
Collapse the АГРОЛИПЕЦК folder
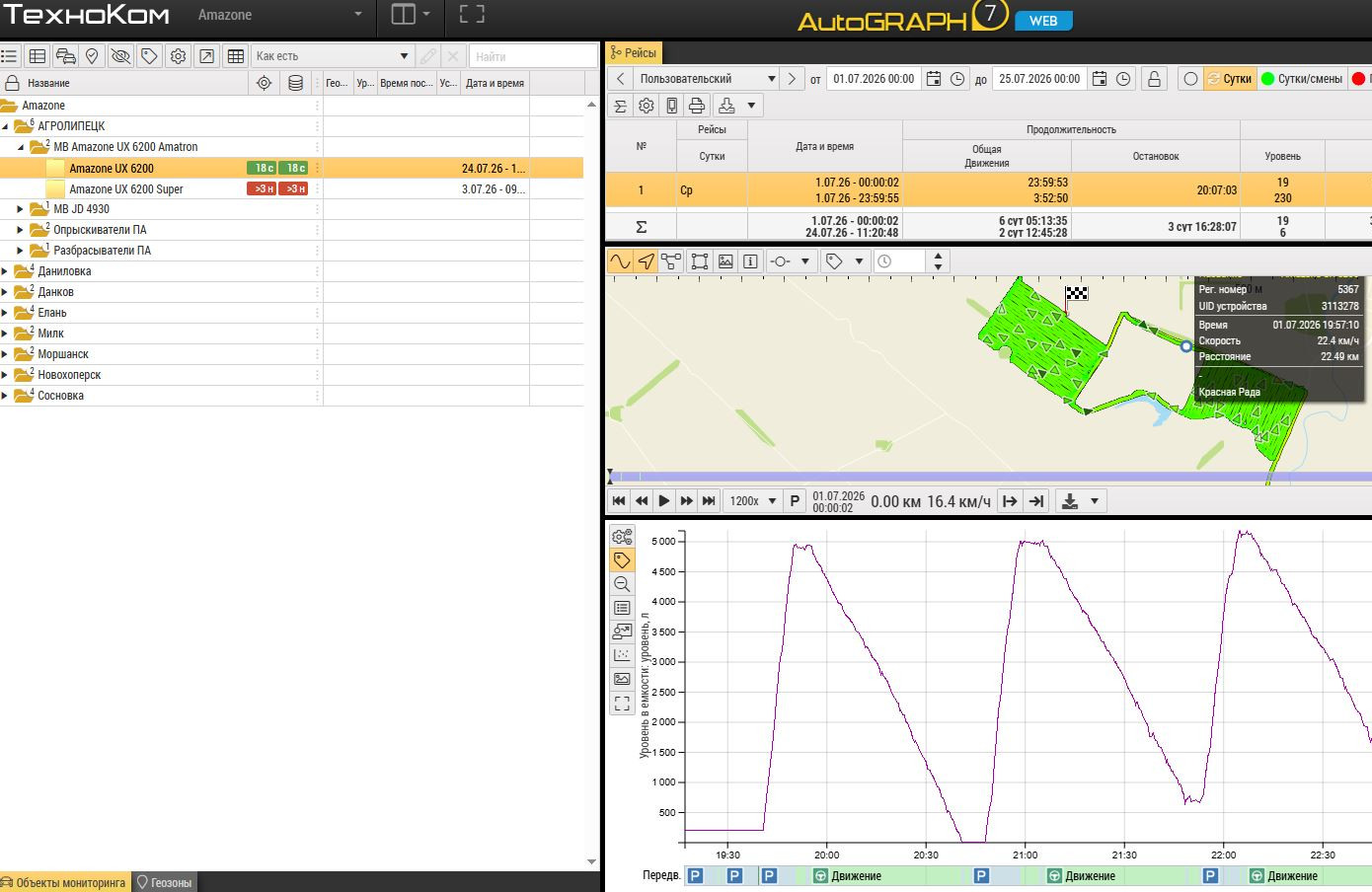click(x=5, y=126)
